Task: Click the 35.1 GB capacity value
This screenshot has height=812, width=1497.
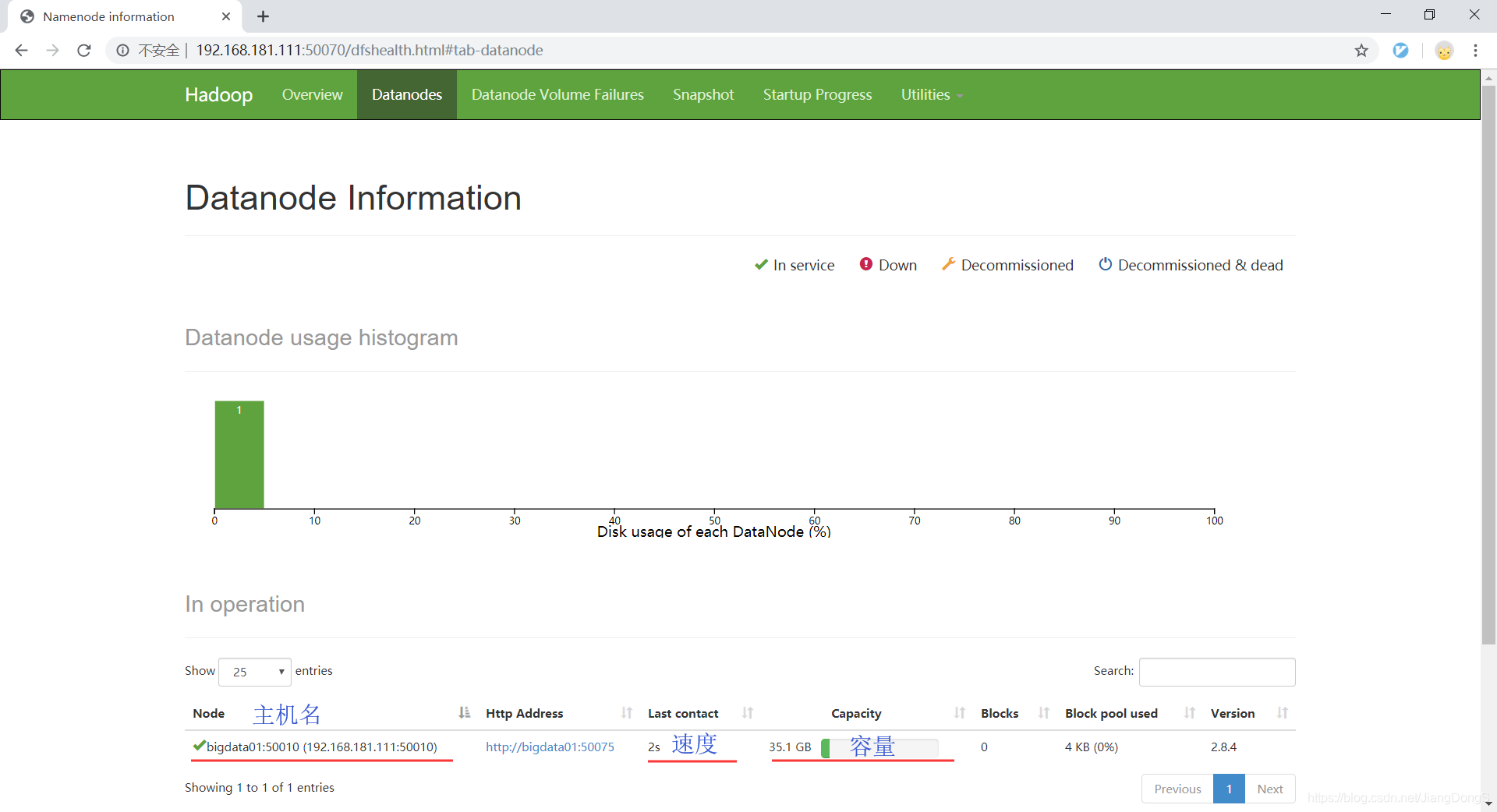Action: click(x=790, y=747)
